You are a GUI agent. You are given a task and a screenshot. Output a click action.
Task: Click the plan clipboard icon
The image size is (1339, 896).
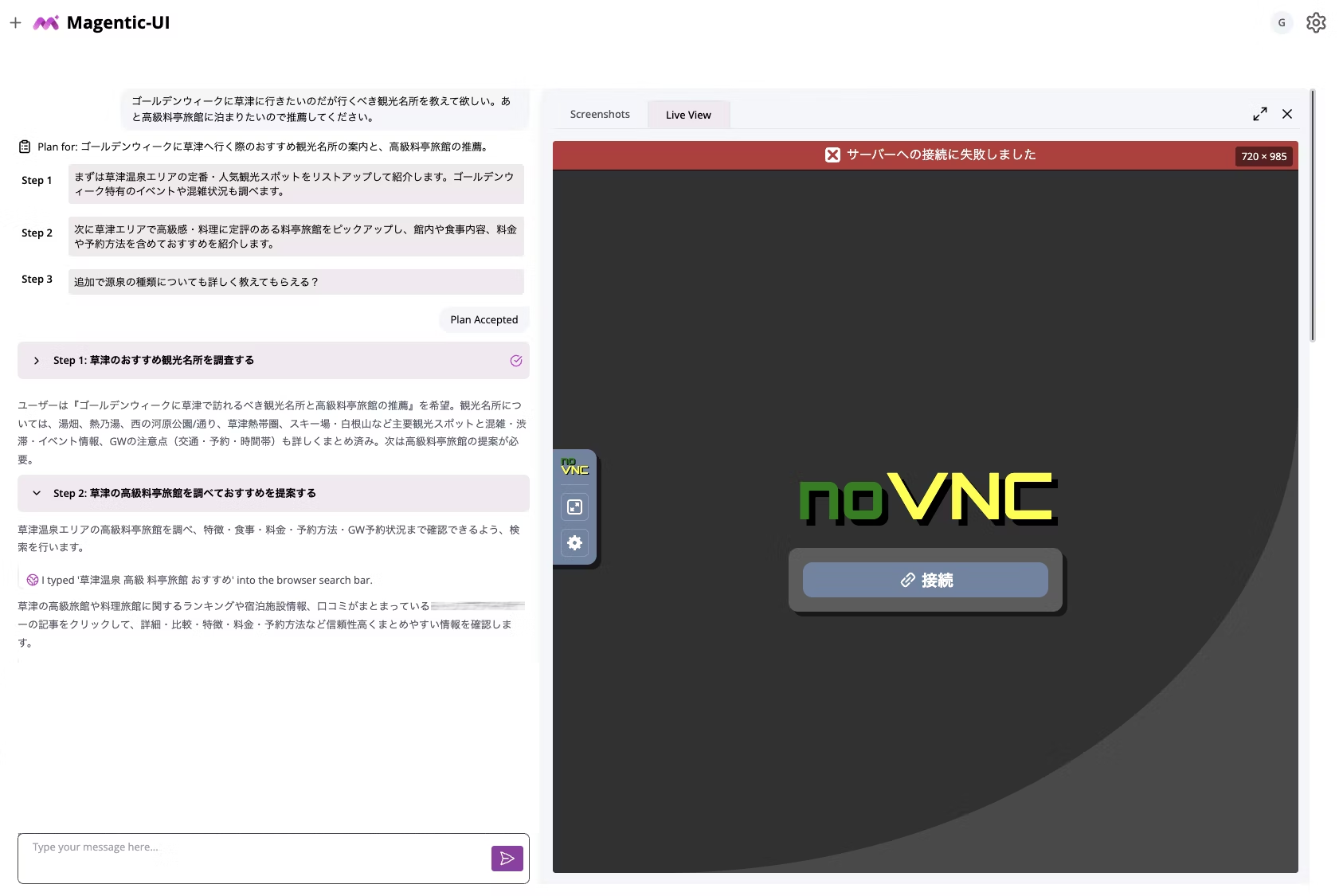point(25,146)
